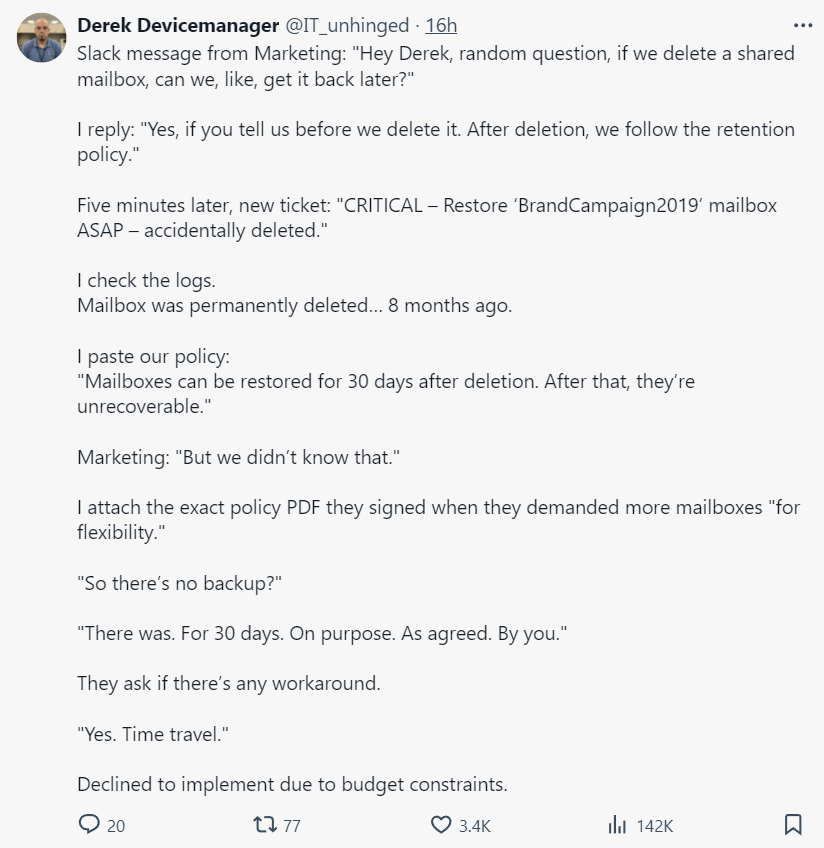Click the opening 'Slack message from Marketing' paragraph
This screenshot has width=824, height=848.
pyautogui.click(x=436, y=66)
